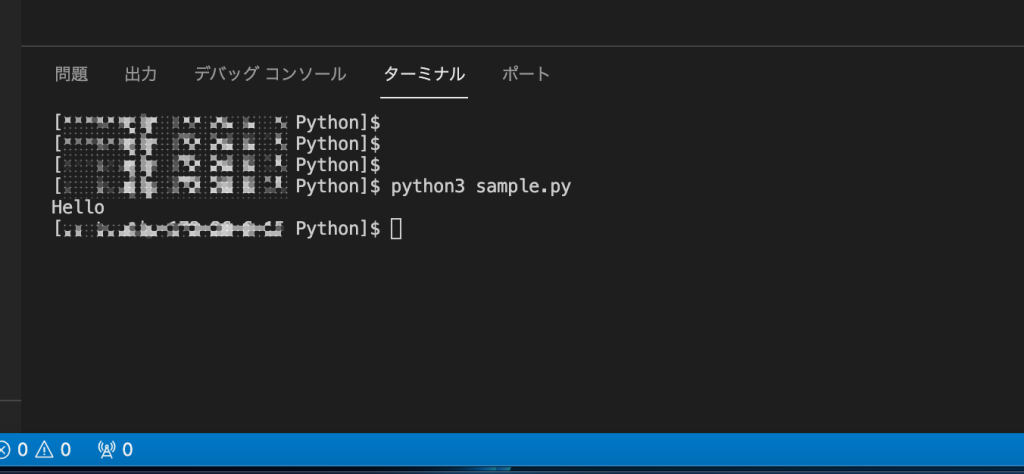Click the last "Python]$" prompt before cursor

point(338,229)
